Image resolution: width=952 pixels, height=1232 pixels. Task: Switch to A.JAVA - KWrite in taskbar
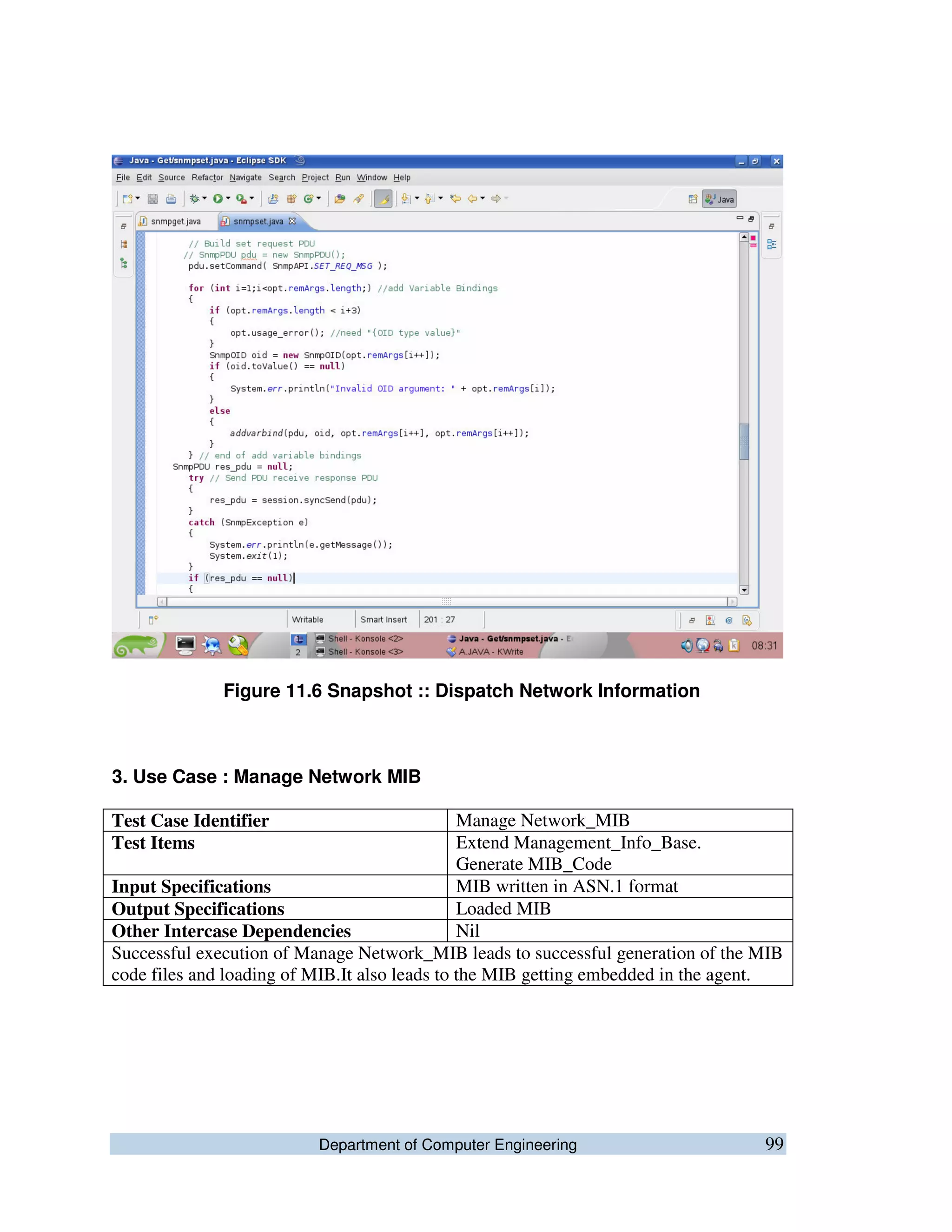[486, 651]
